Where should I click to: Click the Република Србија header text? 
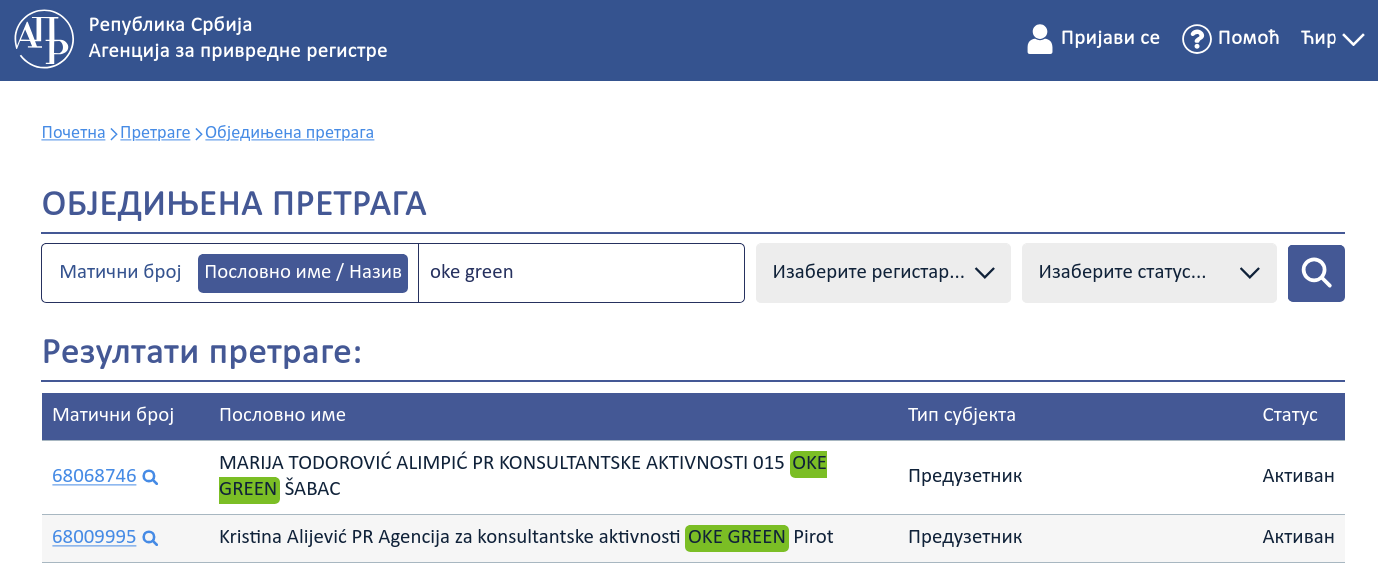(x=171, y=24)
